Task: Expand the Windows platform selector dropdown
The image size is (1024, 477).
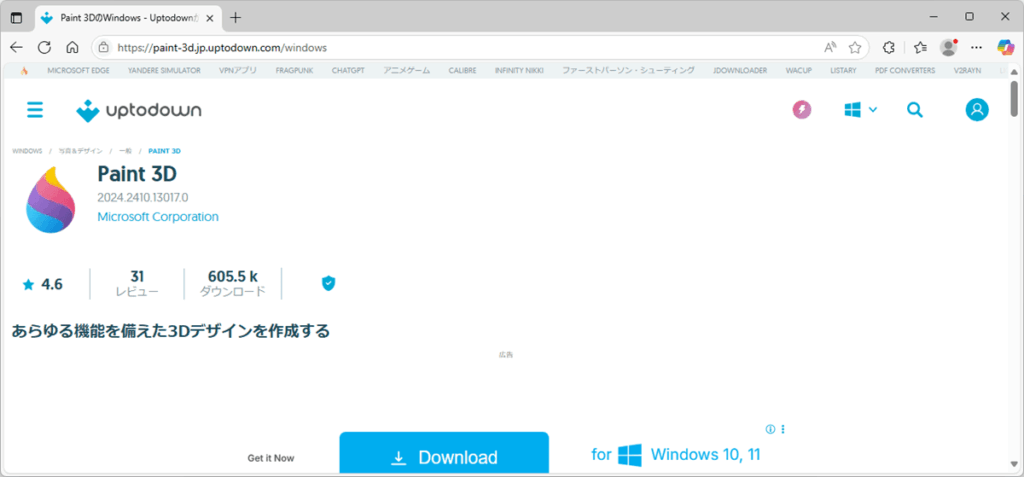Action: click(x=860, y=110)
